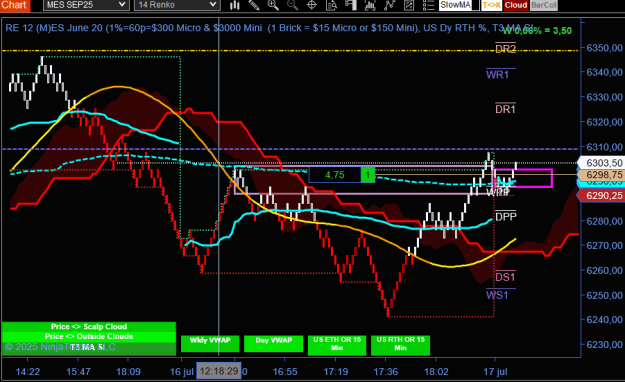
Task: Open the indicators bar-graph icon
Action: click(370, 5)
